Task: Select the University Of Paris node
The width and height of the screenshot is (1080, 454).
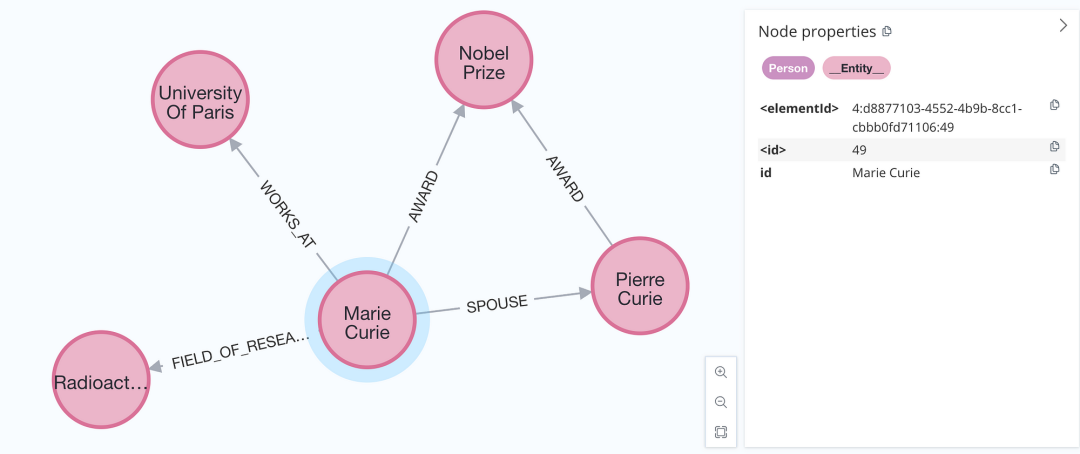Action: (200, 99)
